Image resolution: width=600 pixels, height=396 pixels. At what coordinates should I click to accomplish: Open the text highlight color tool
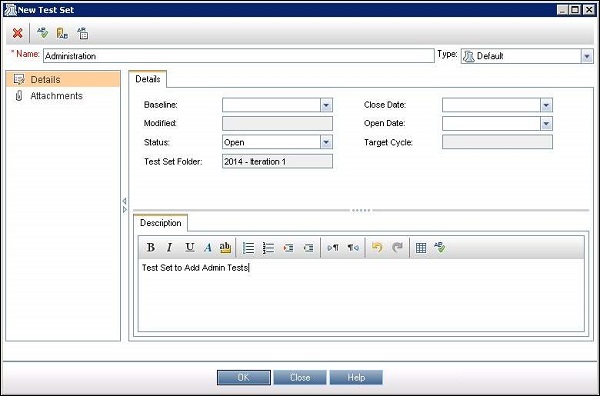[225, 248]
